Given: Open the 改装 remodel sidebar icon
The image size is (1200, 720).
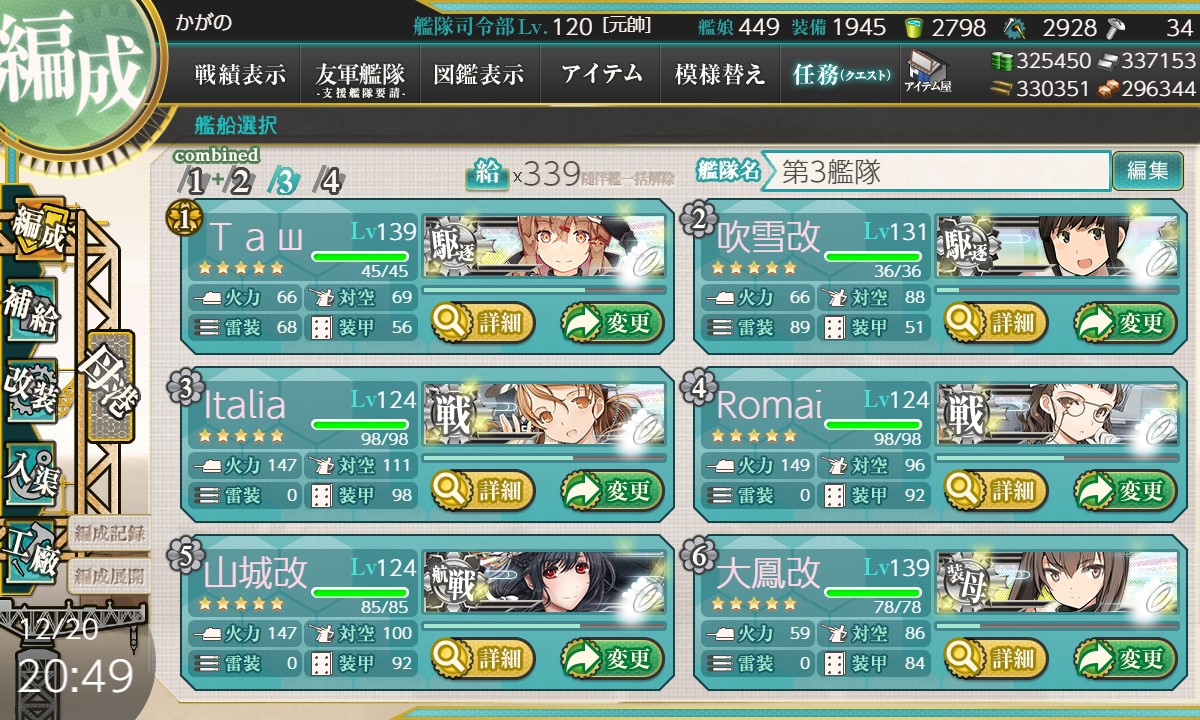Looking at the screenshot, I should click(32, 388).
